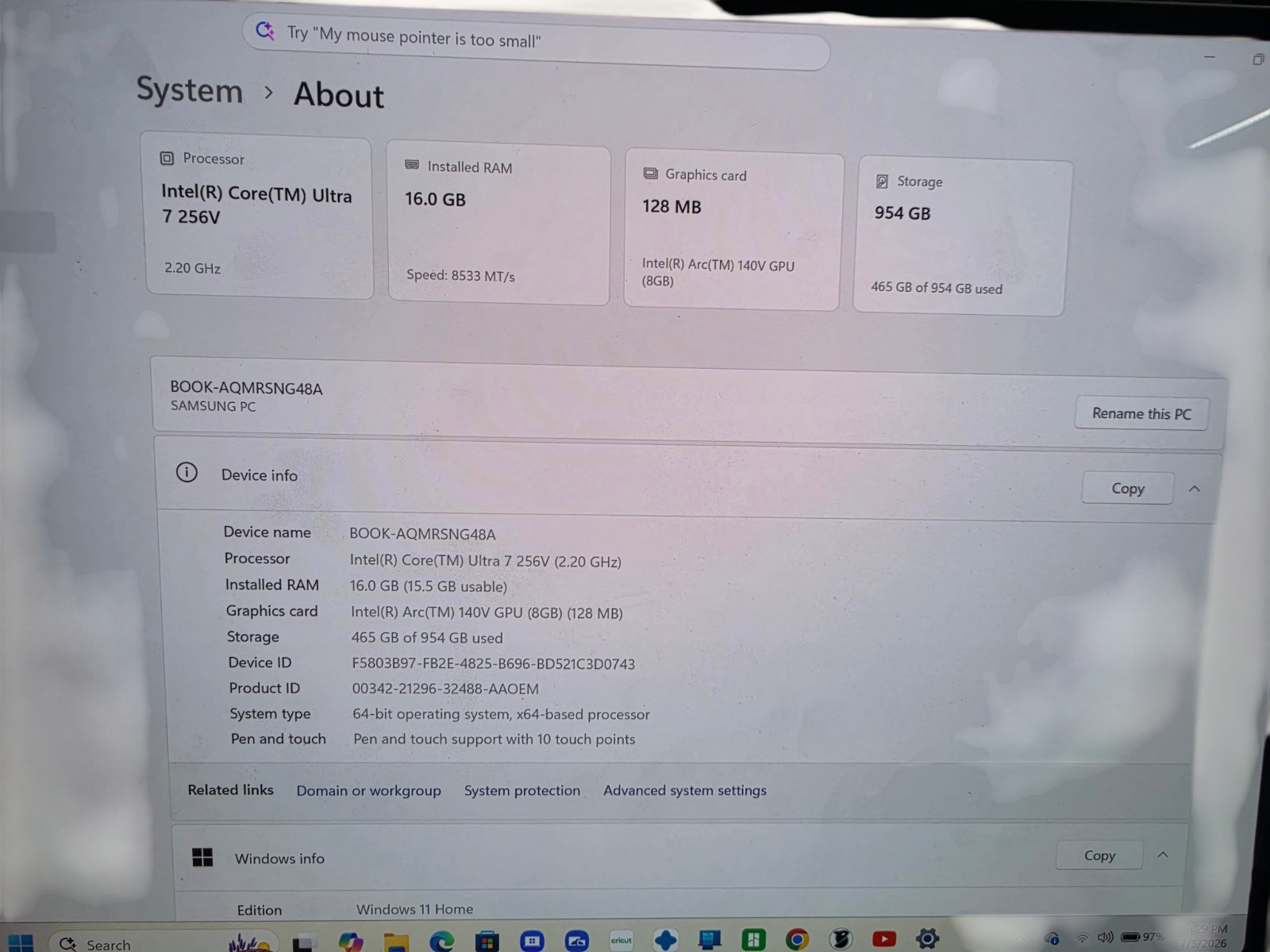Click '64-bit operating system' system type text
Screen dimensions: 1270x952
(501, 714)
